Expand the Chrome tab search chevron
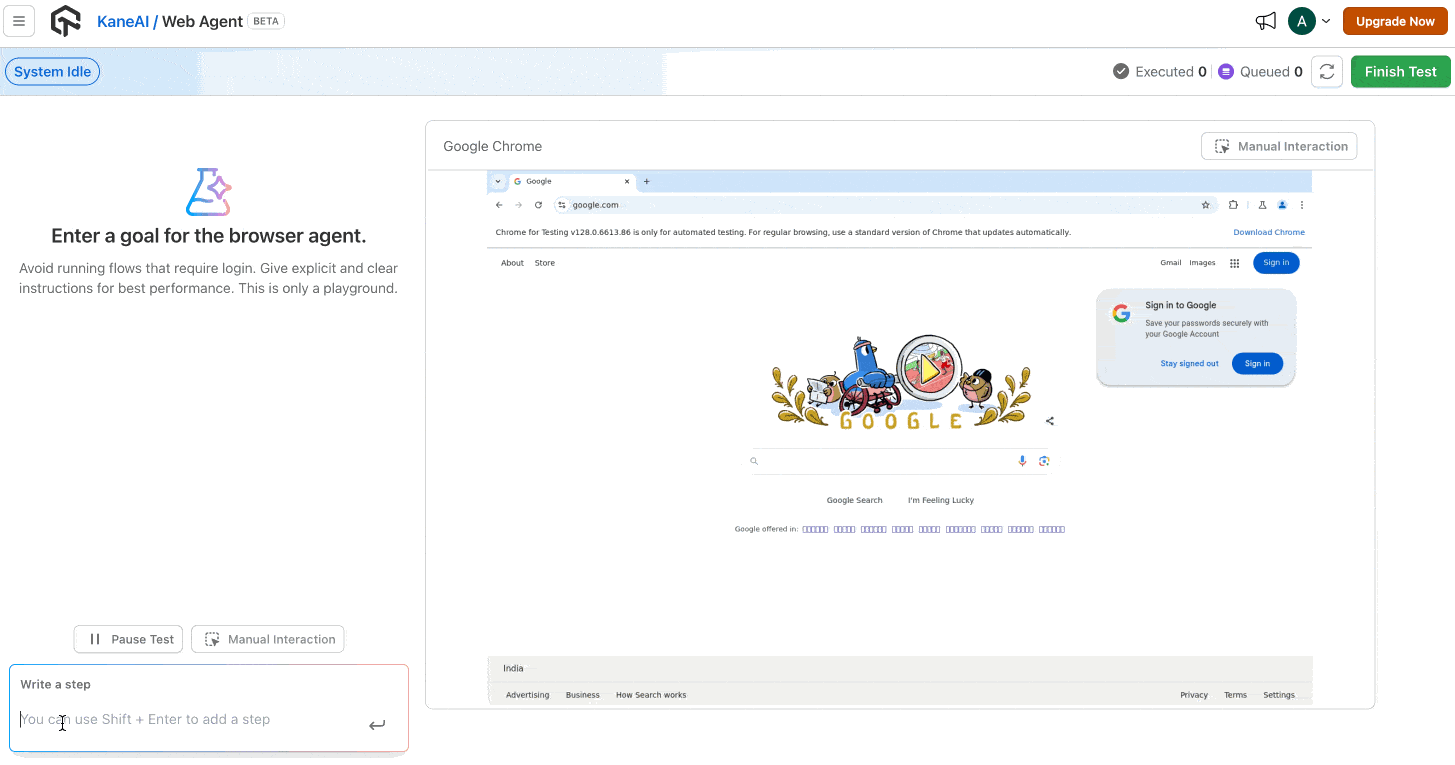This screenshot has width=1455, height=765. (498, 181)
